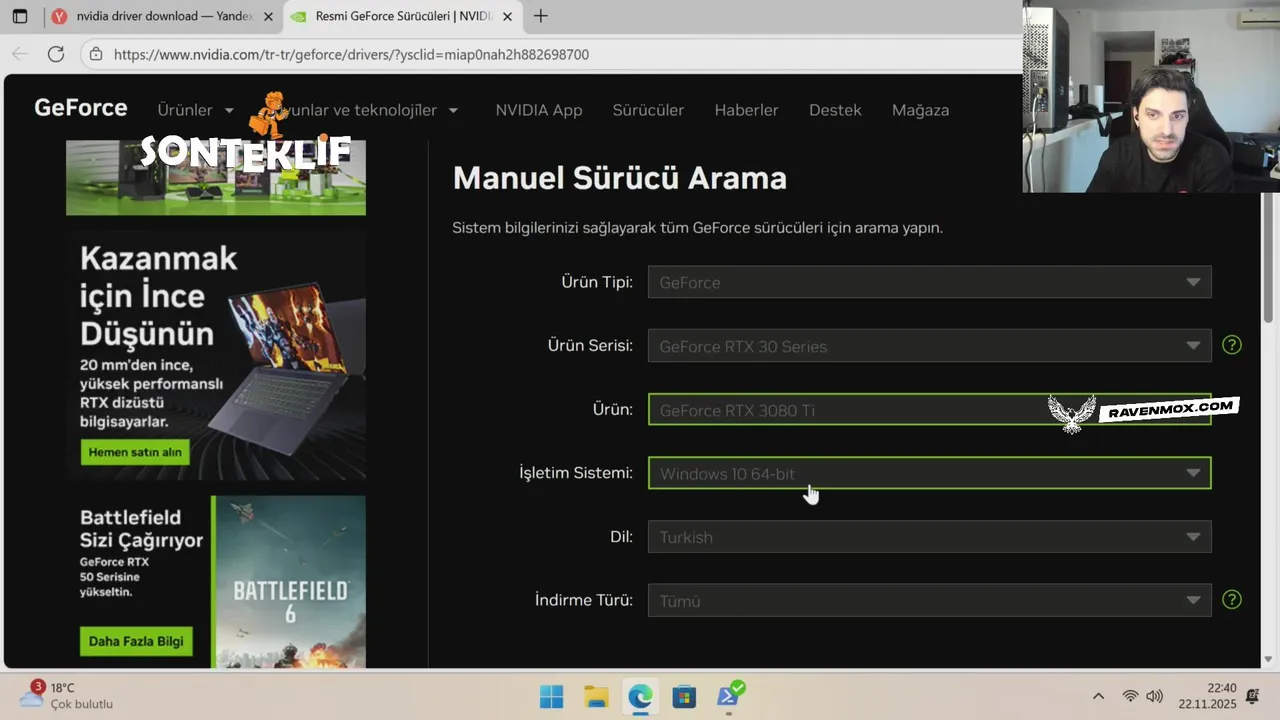Open the Ürün GeForce RTX 3080 Ti dropdown

pyautogui.click(x=929, y=410)
